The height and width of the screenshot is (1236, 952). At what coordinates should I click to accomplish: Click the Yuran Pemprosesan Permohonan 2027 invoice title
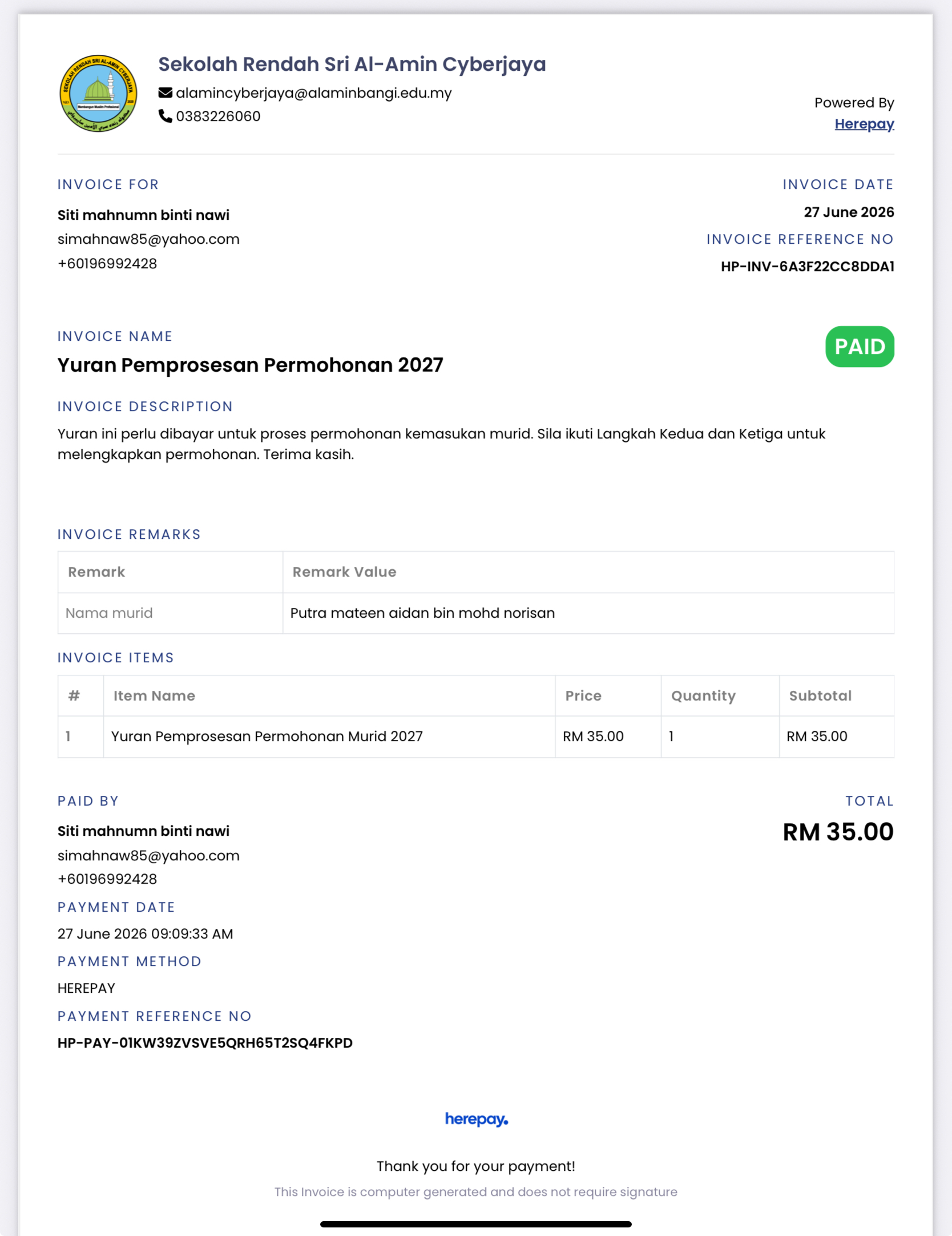(x=250, y=365)
